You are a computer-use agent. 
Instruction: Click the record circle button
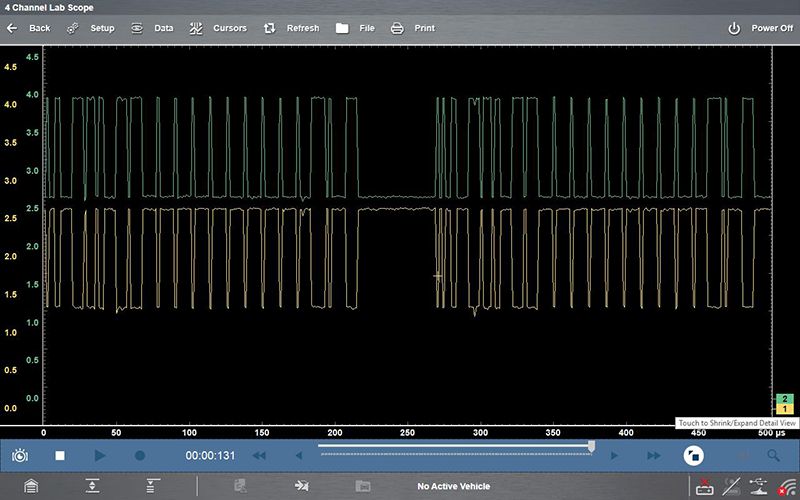point(140,456)
